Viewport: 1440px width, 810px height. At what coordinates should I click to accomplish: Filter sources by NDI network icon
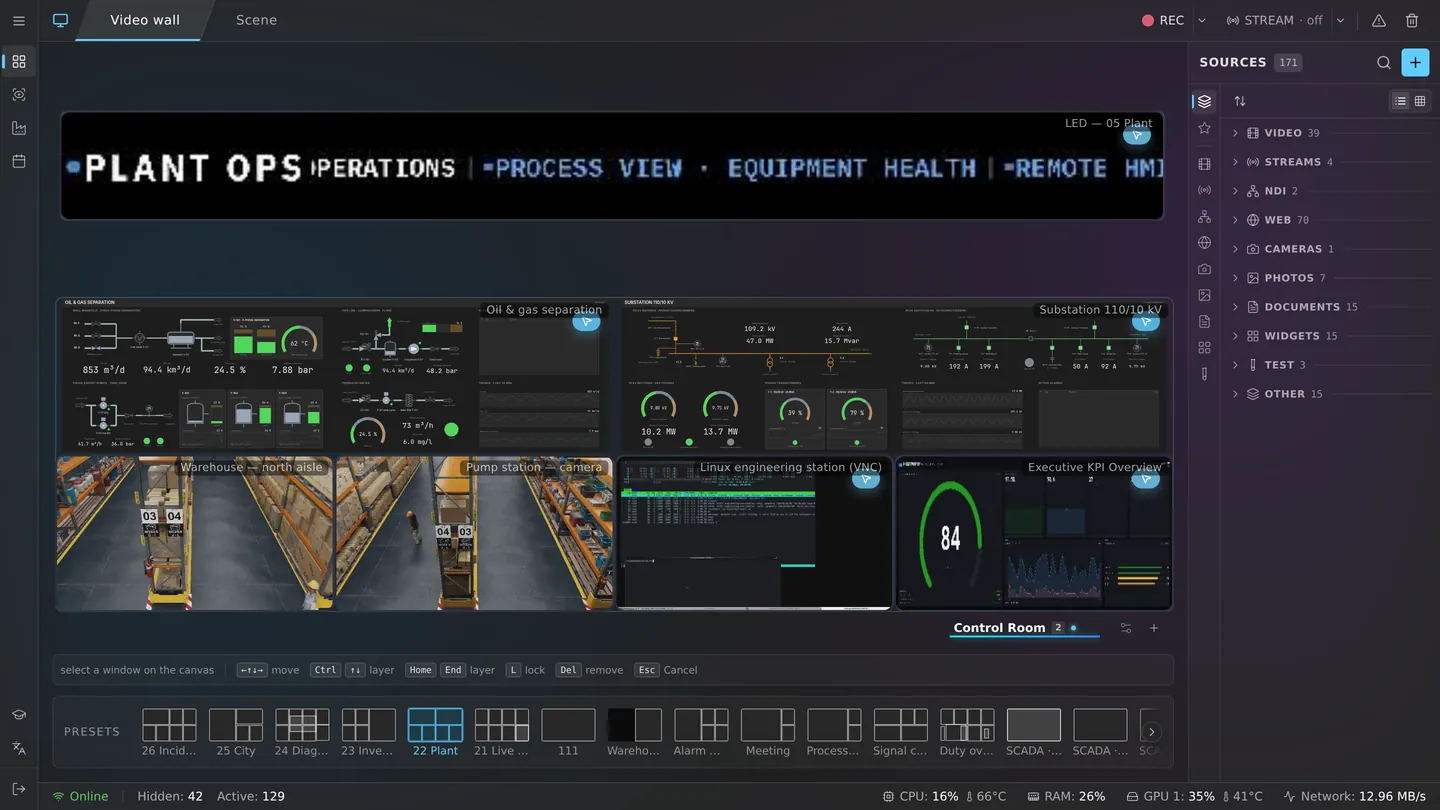coord(1204,217)
